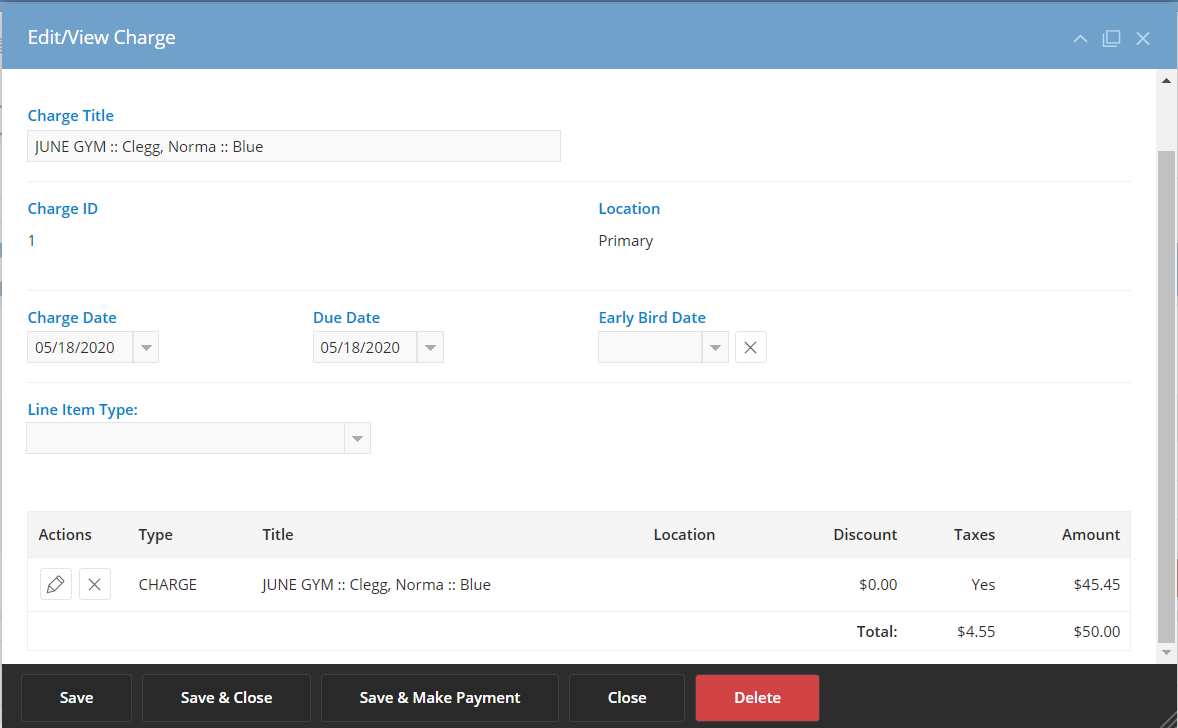Open the Charge Date calendar picker
This screenshot has height=728, width=1178.
coord(146,347)
